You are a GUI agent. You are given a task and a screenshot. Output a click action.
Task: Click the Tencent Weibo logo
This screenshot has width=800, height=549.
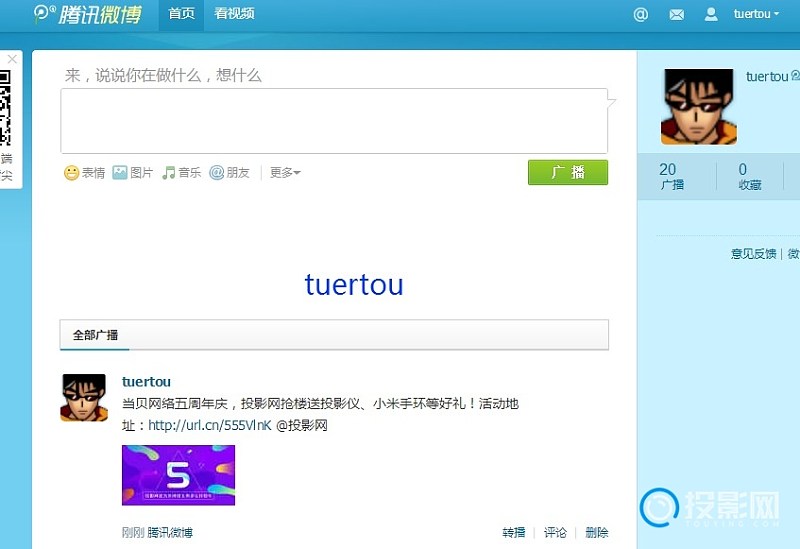pyautogui.click(x=87, y=14)
